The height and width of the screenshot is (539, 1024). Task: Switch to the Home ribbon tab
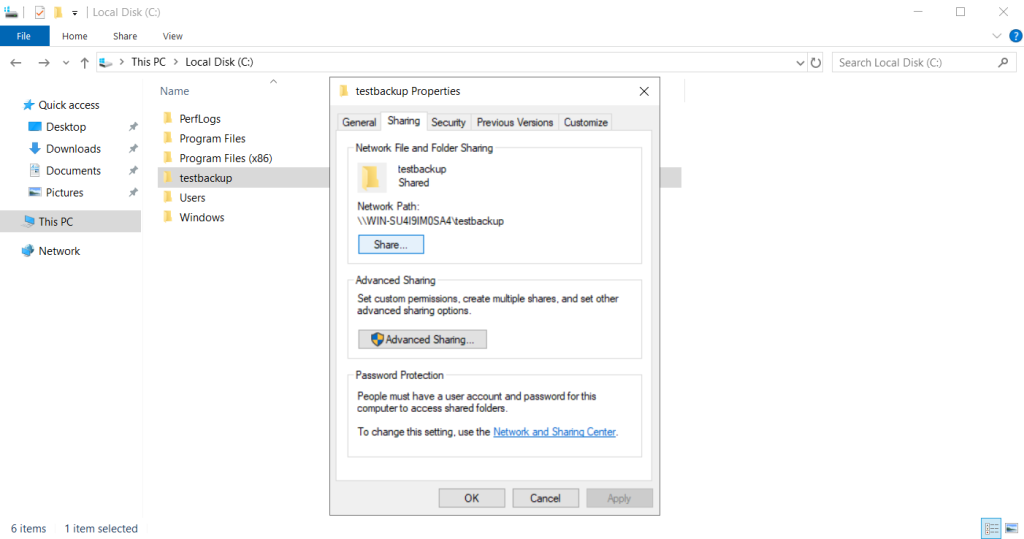[x=74, y=36]
